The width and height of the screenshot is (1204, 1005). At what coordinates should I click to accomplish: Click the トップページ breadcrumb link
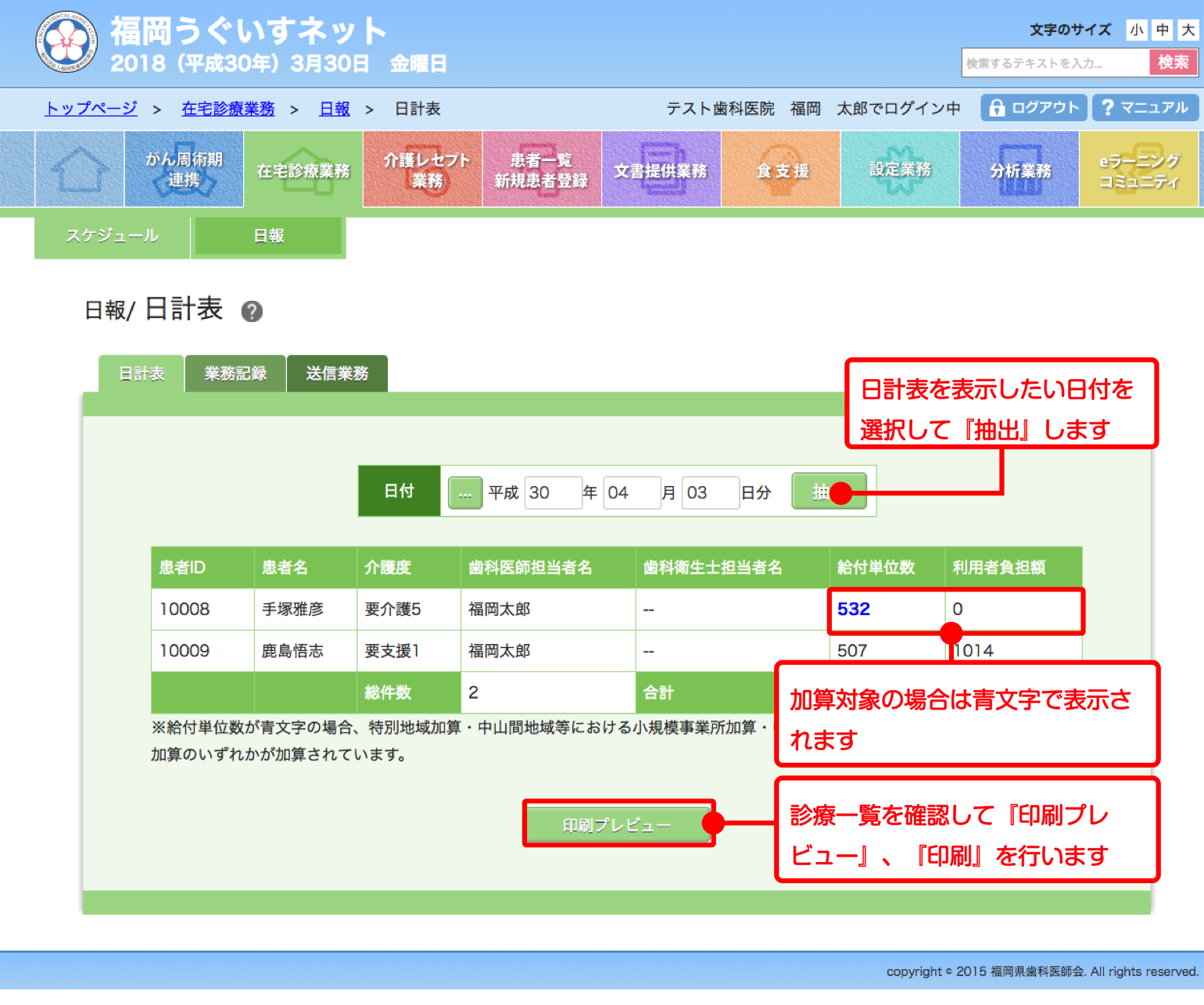click(91, 109)
